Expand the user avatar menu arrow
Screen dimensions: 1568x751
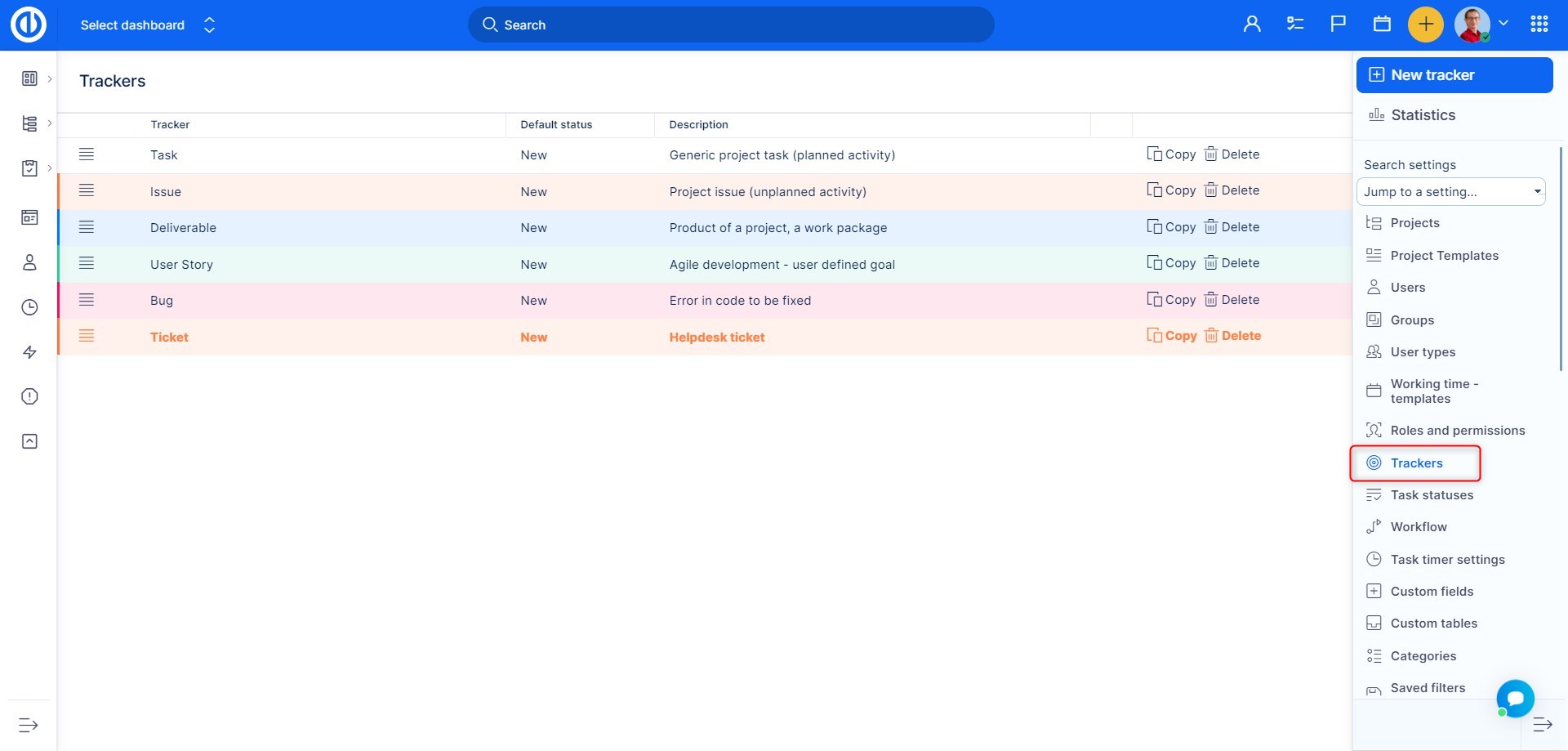(x=1503, y=24)
